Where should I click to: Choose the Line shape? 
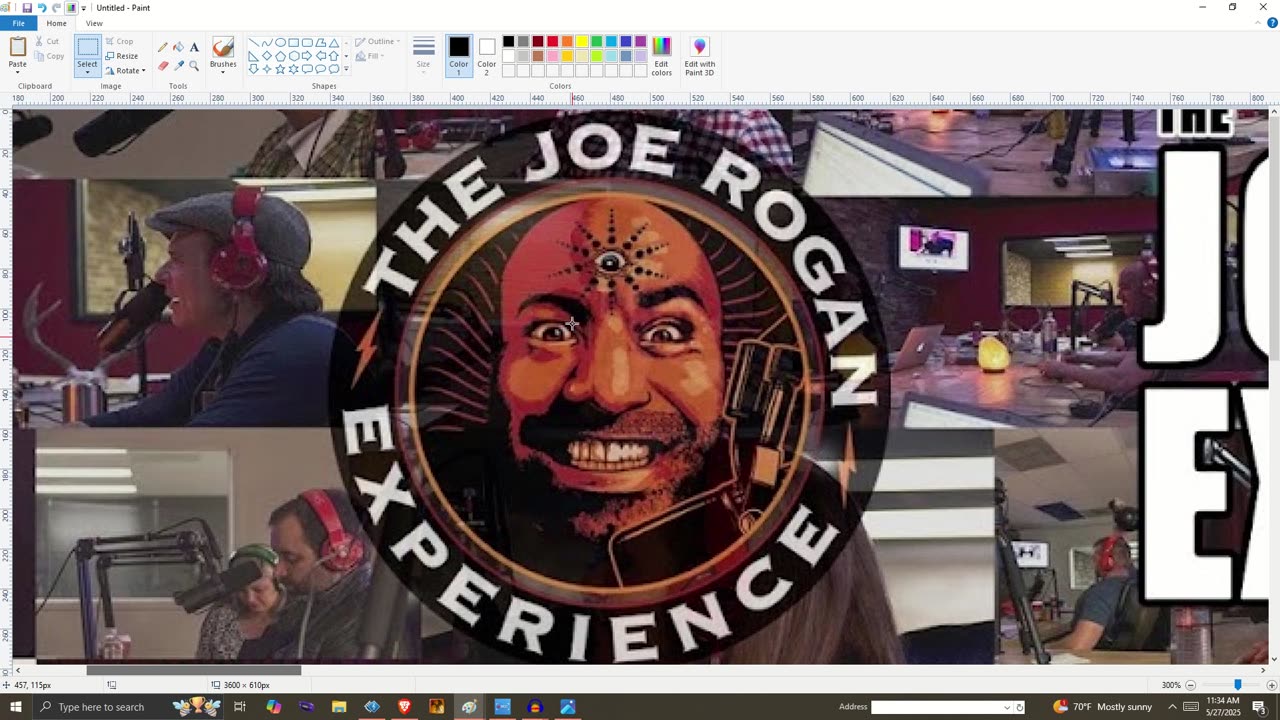[x=254, y=43]
